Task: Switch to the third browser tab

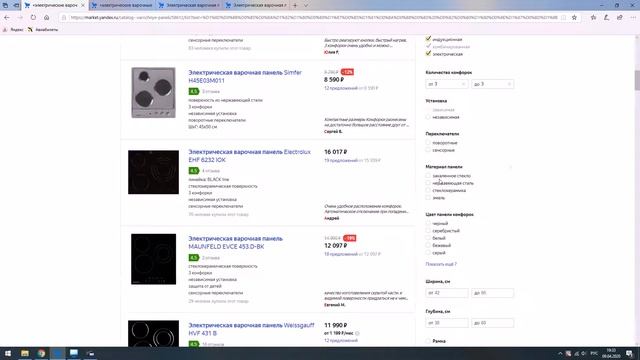Action: tap(189, 5)
